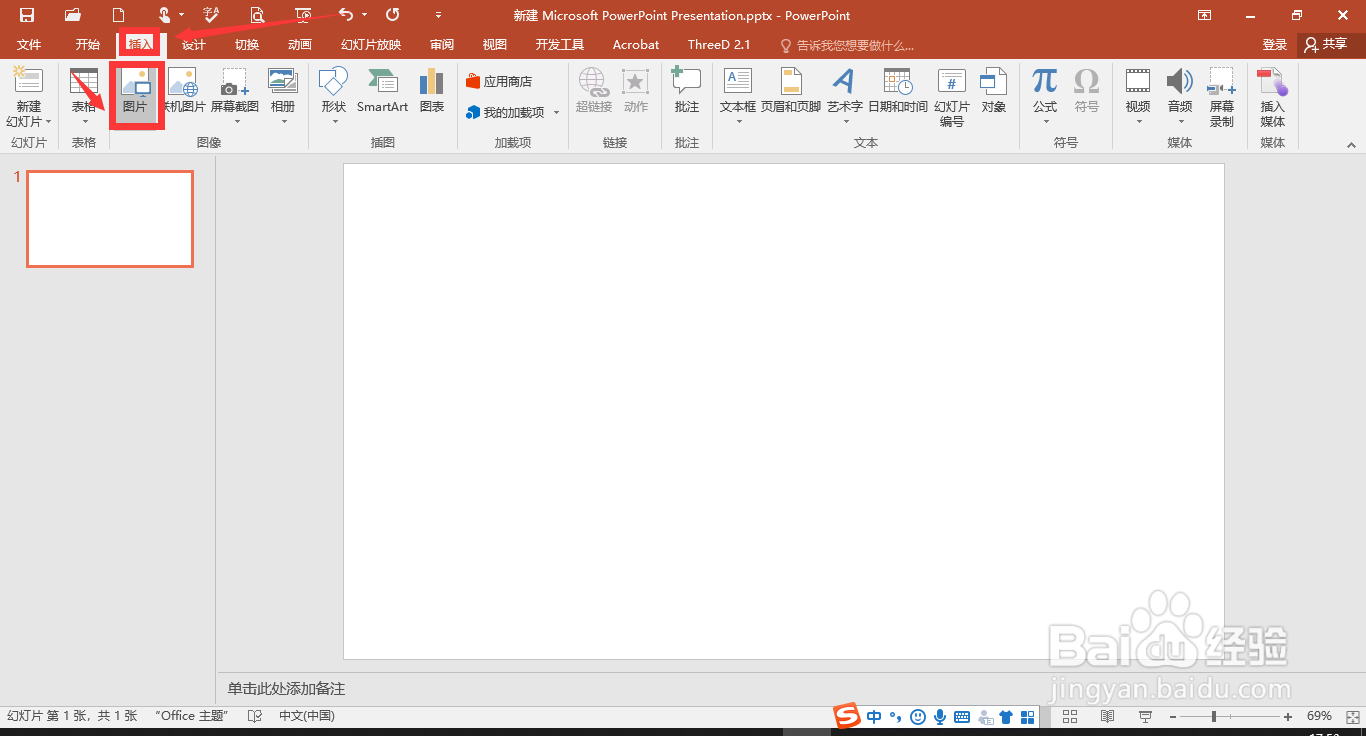Collapse the ribbon with the chevron
Viewport: 1366px width, 736px height.
pos(1351,145)
